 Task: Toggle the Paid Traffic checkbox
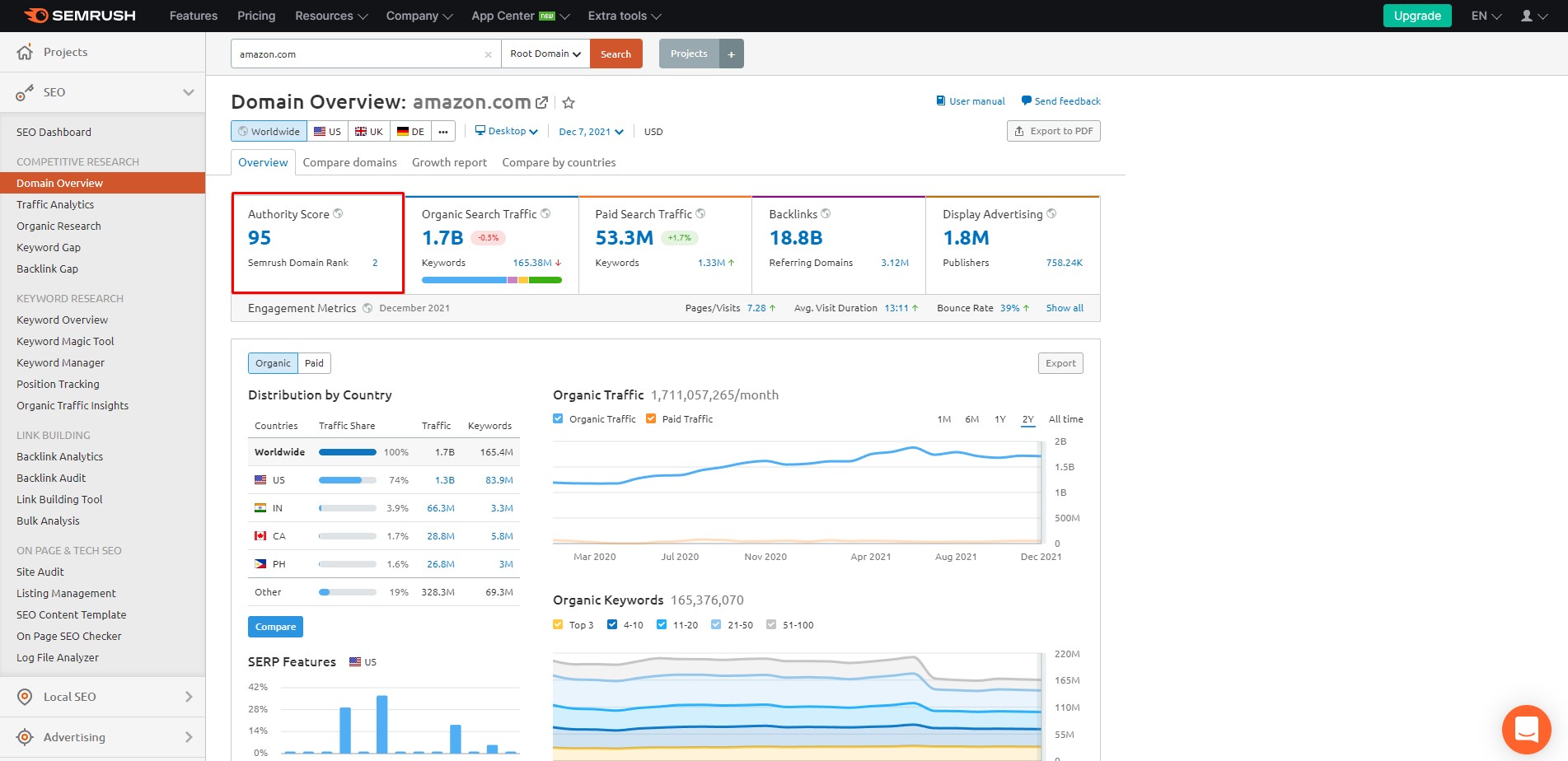[x=651, y=418]
